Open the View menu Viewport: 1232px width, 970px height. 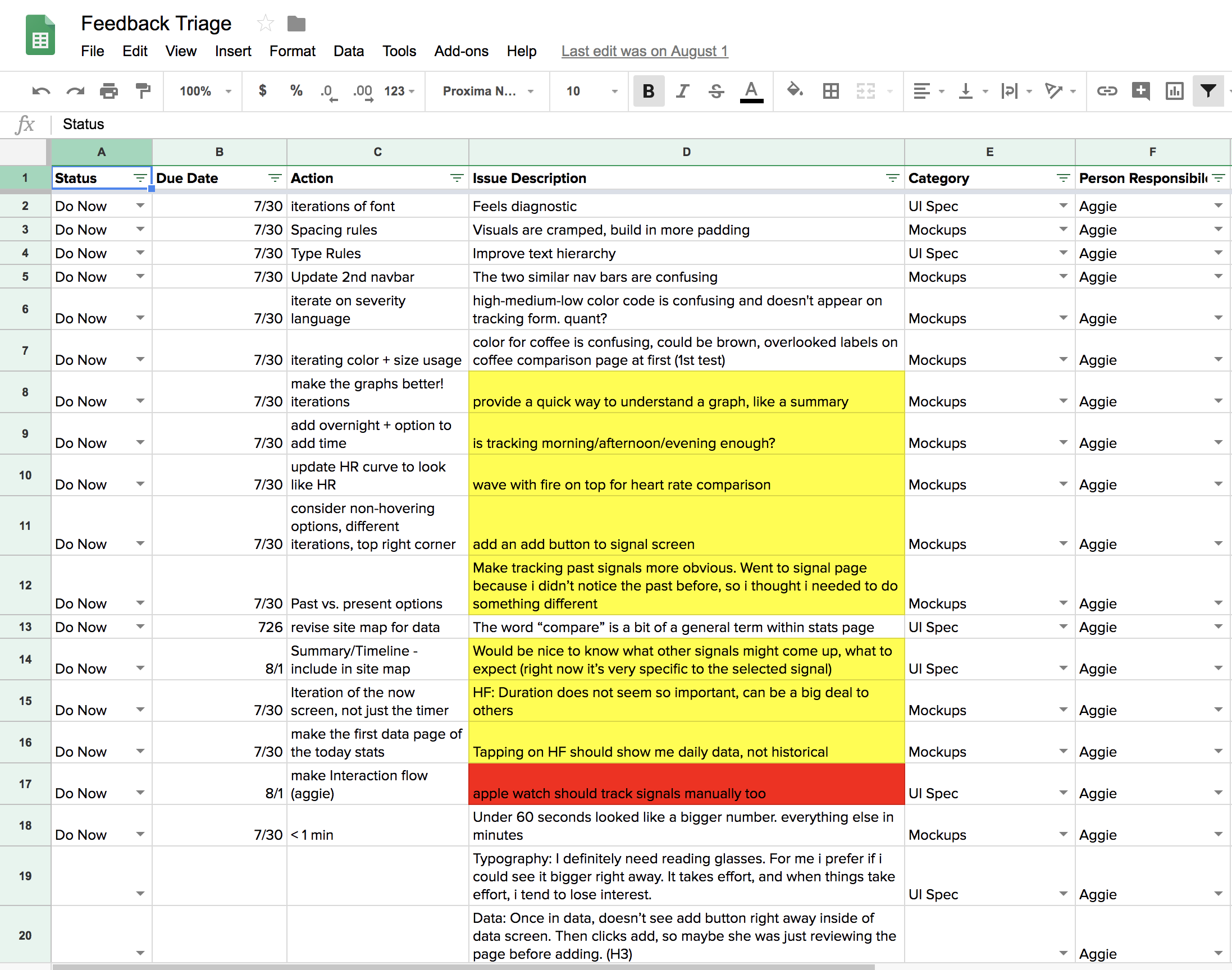(181, 51)
